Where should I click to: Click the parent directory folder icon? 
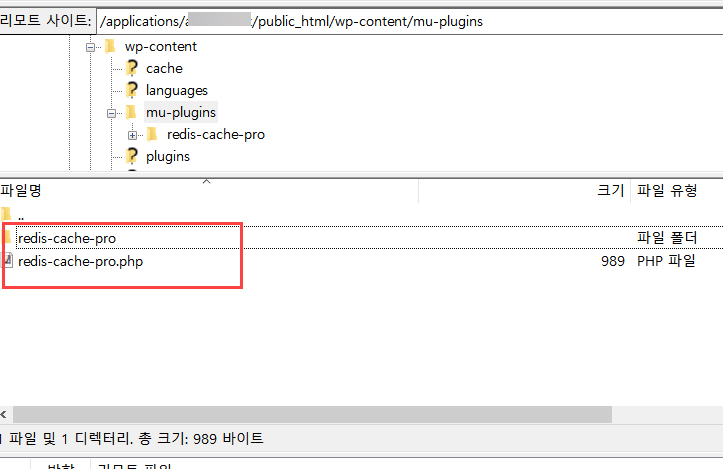click(x=6, y=214)
